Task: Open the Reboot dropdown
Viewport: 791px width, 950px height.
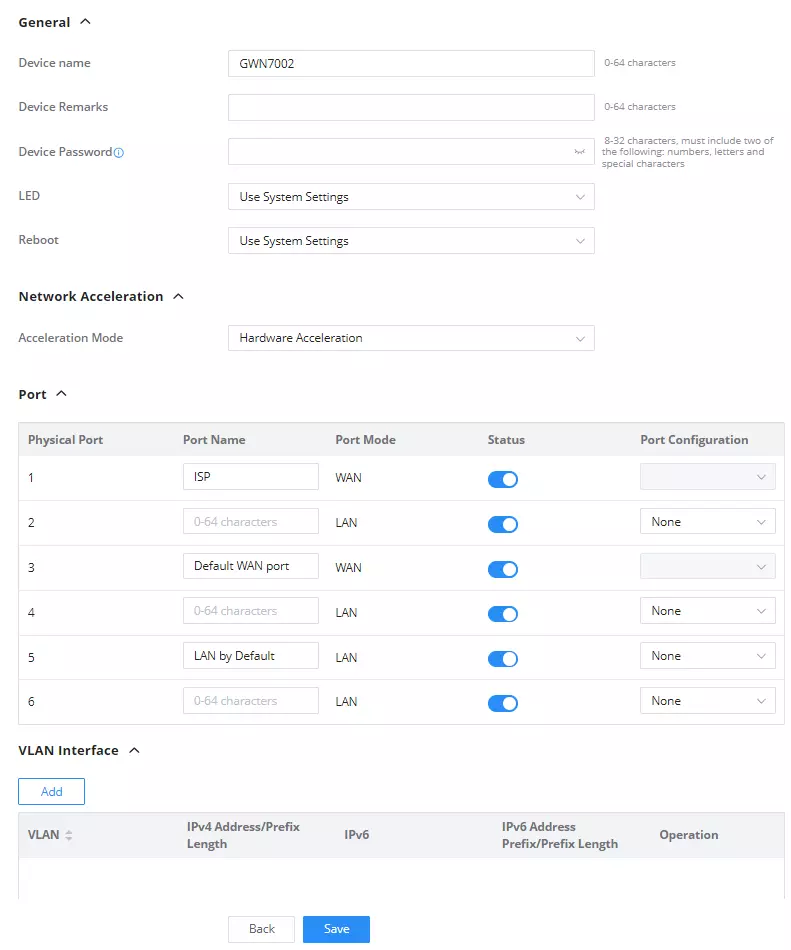Action: tap(411, 241)
